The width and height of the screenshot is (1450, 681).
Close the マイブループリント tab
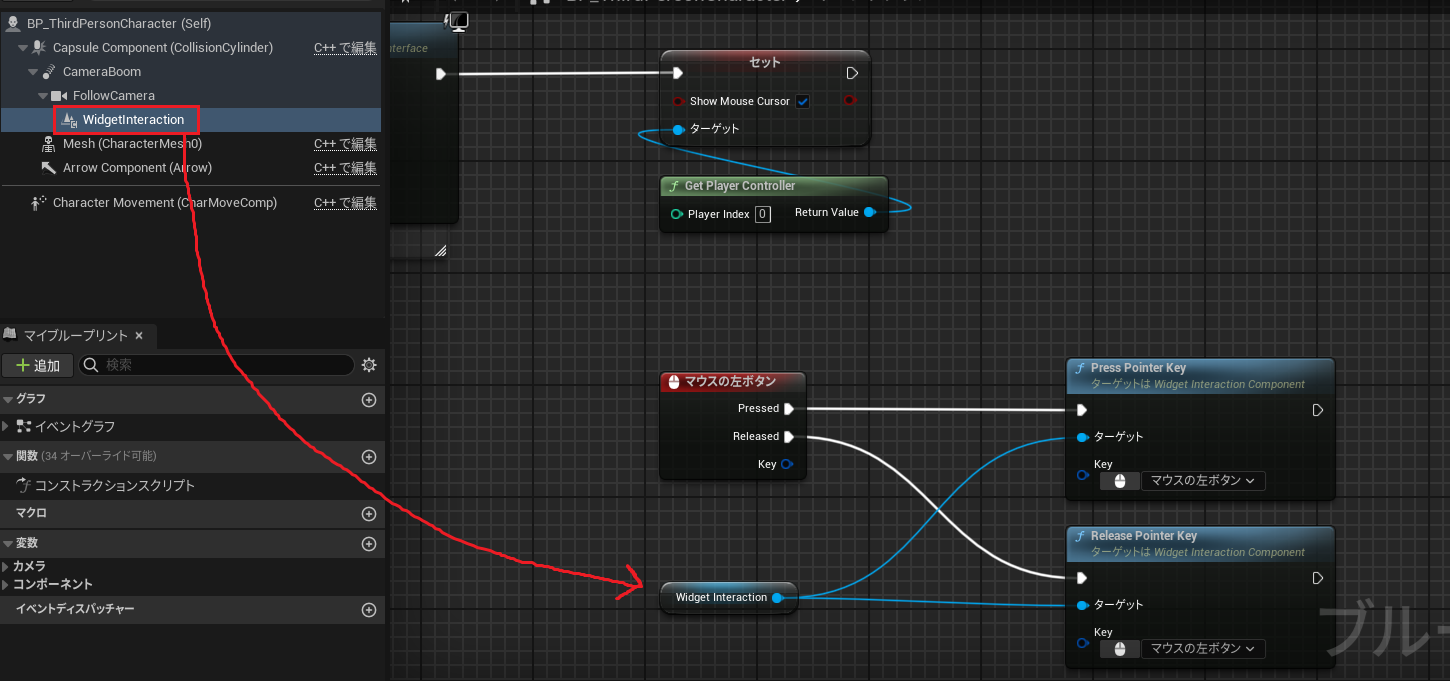pyautogui.click(x=139, y=336)
